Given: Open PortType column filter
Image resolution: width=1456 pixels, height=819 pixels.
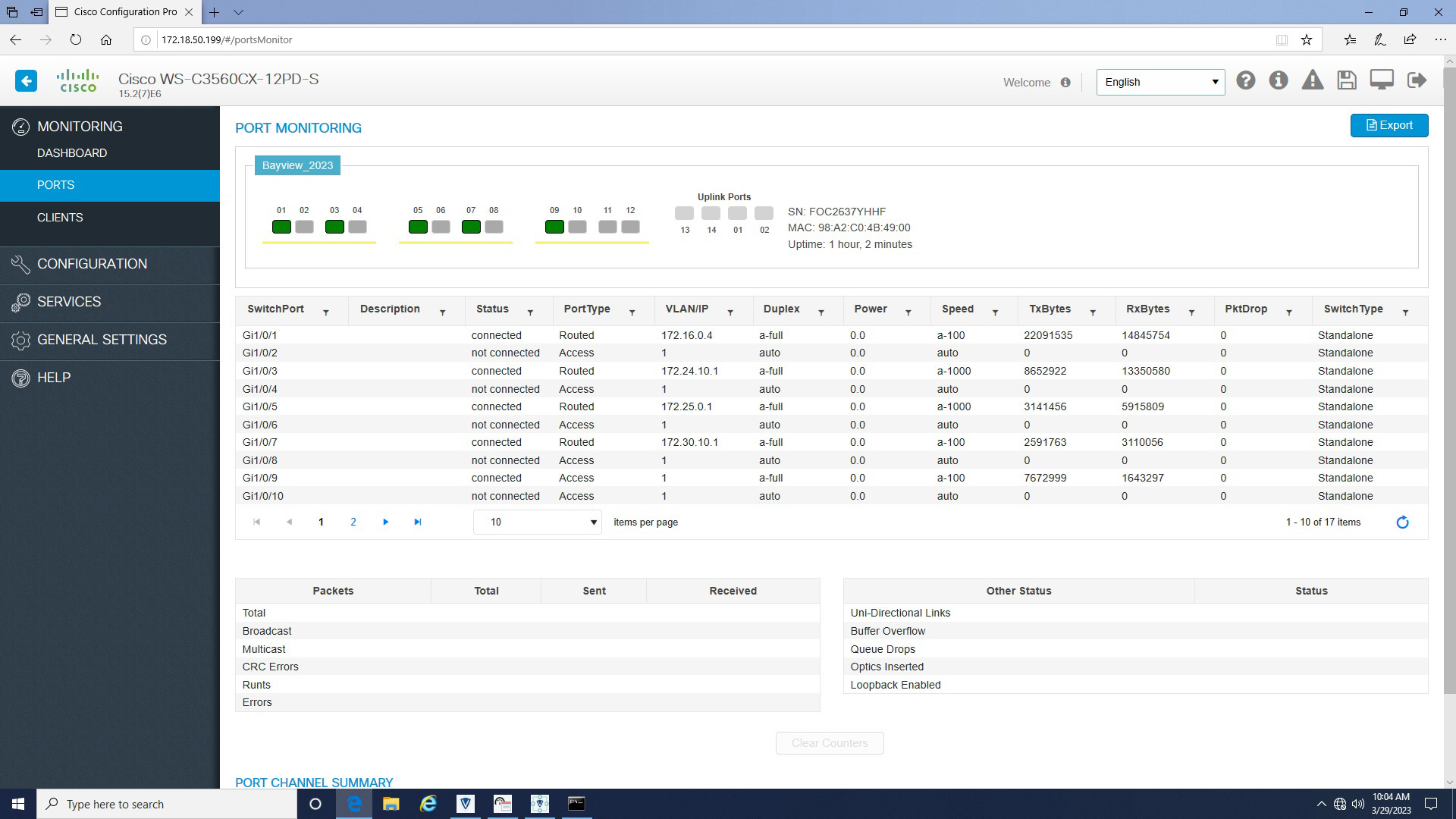Looking at the screenshot, I should pyautogui.click(x=632, y=312).
